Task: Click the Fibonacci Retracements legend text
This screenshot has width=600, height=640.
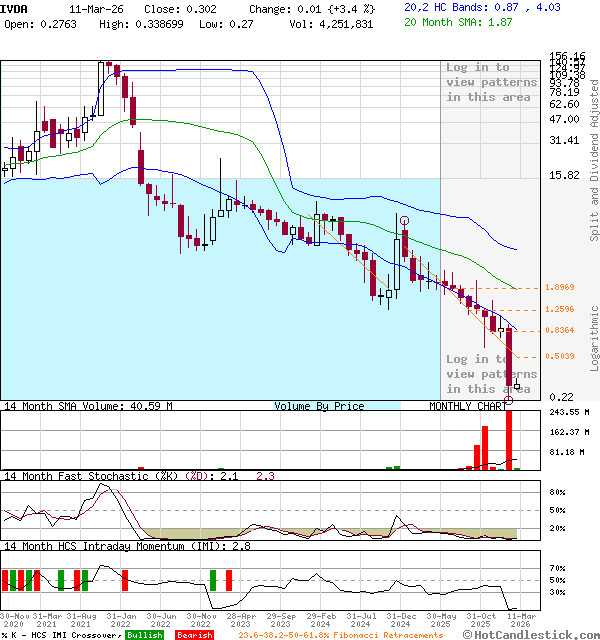Action: click(340, 635)
